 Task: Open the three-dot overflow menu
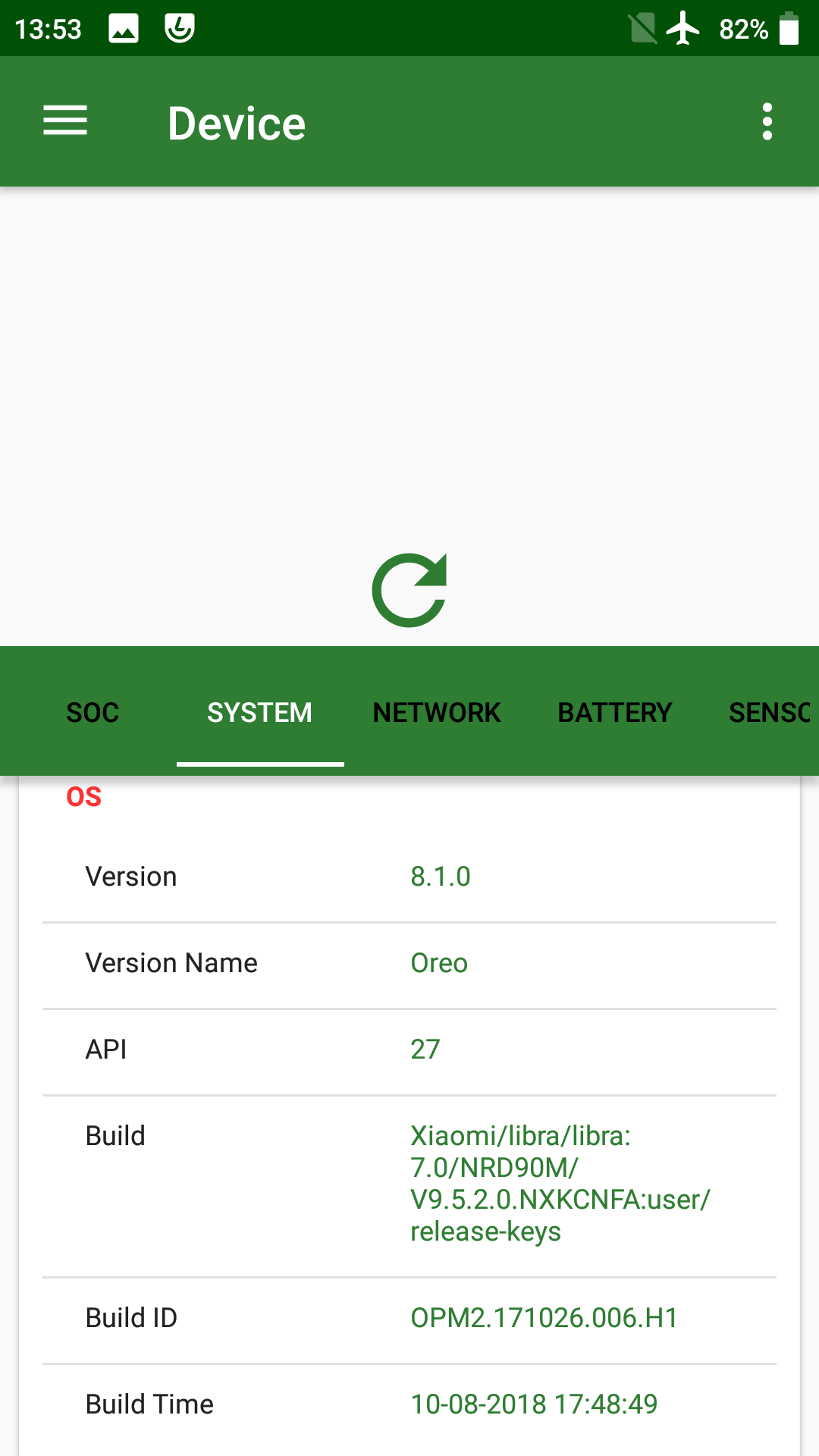(x=767, y=121)
